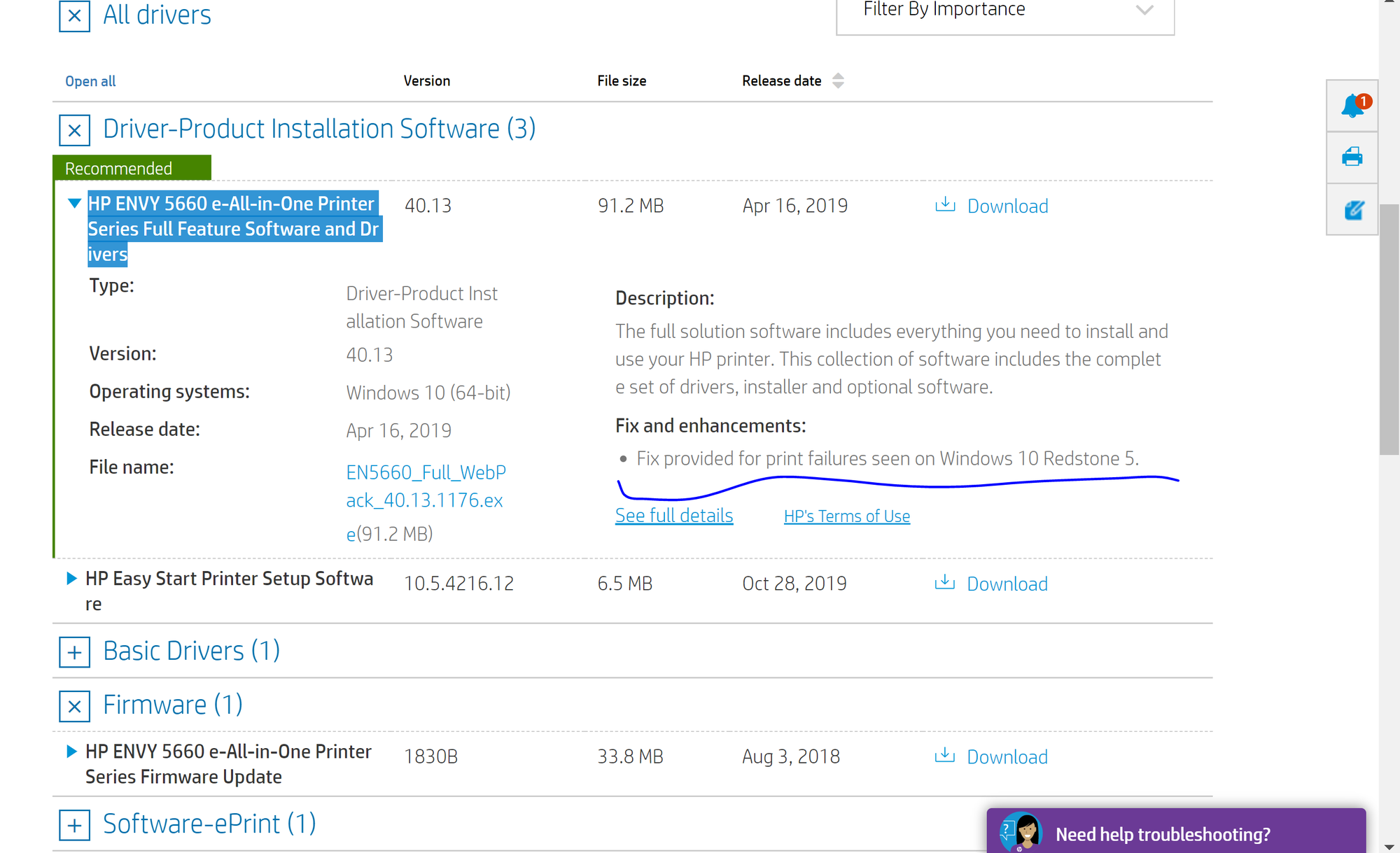Collapse the Firmware section
Screen dimensions: 1400x853
[x=73, y=706]
